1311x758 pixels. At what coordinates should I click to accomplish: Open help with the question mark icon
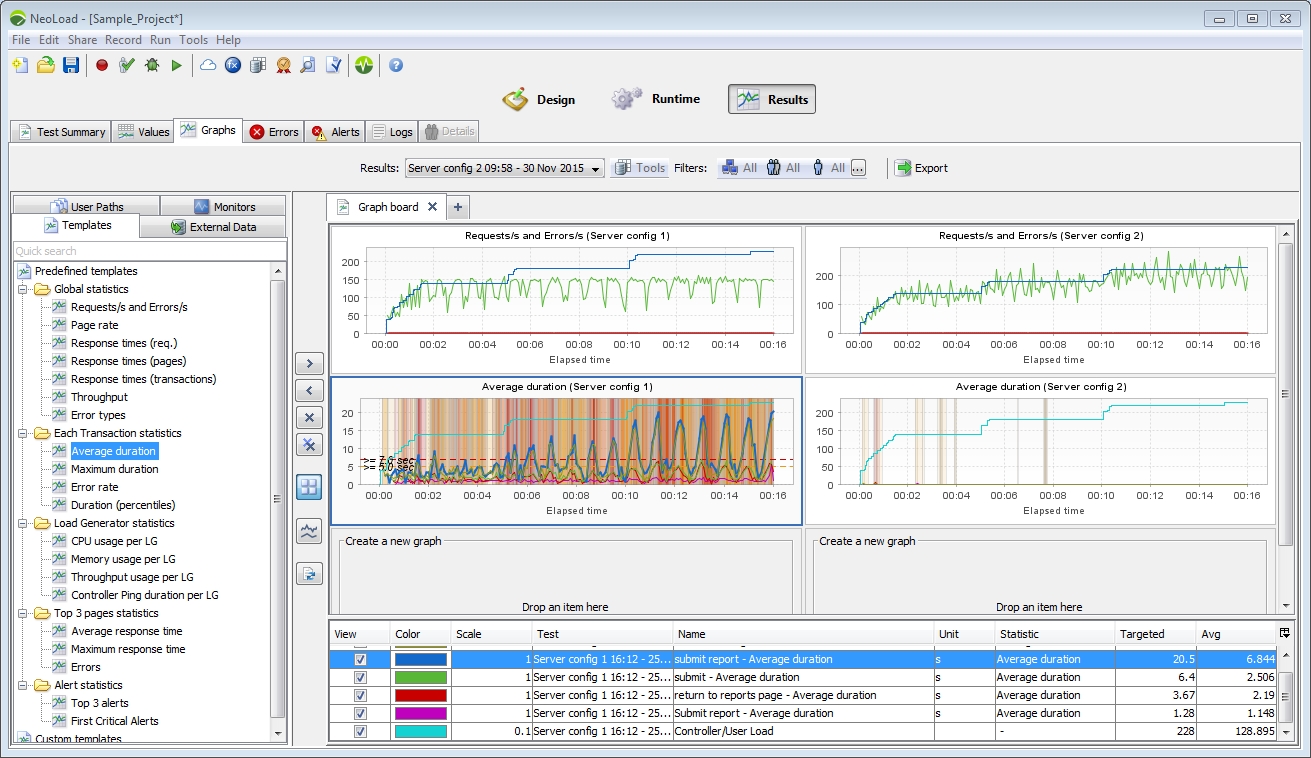point(396,65)
